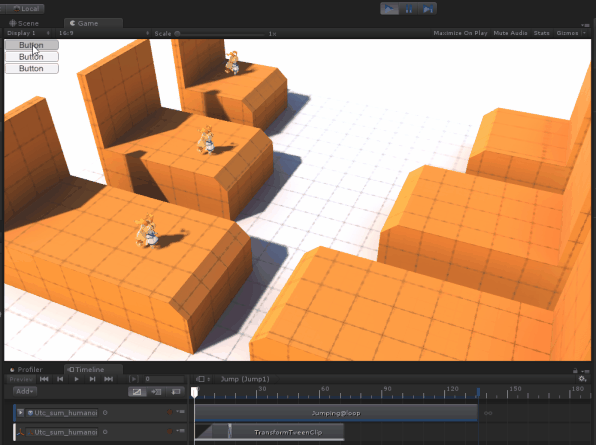596x445 pixels.
Task: Pause the game with the toolbar Pause button
Action: click(x=409, y=8)
